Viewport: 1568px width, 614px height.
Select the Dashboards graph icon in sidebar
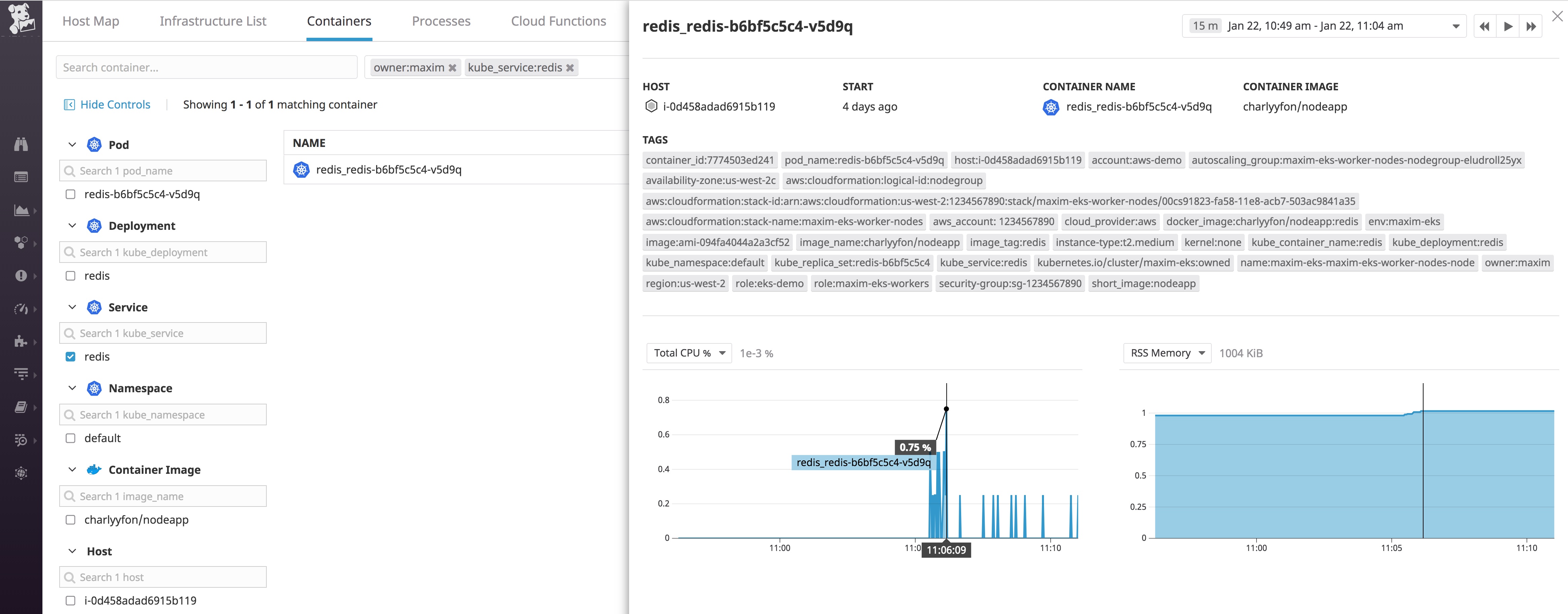(21, 210)
